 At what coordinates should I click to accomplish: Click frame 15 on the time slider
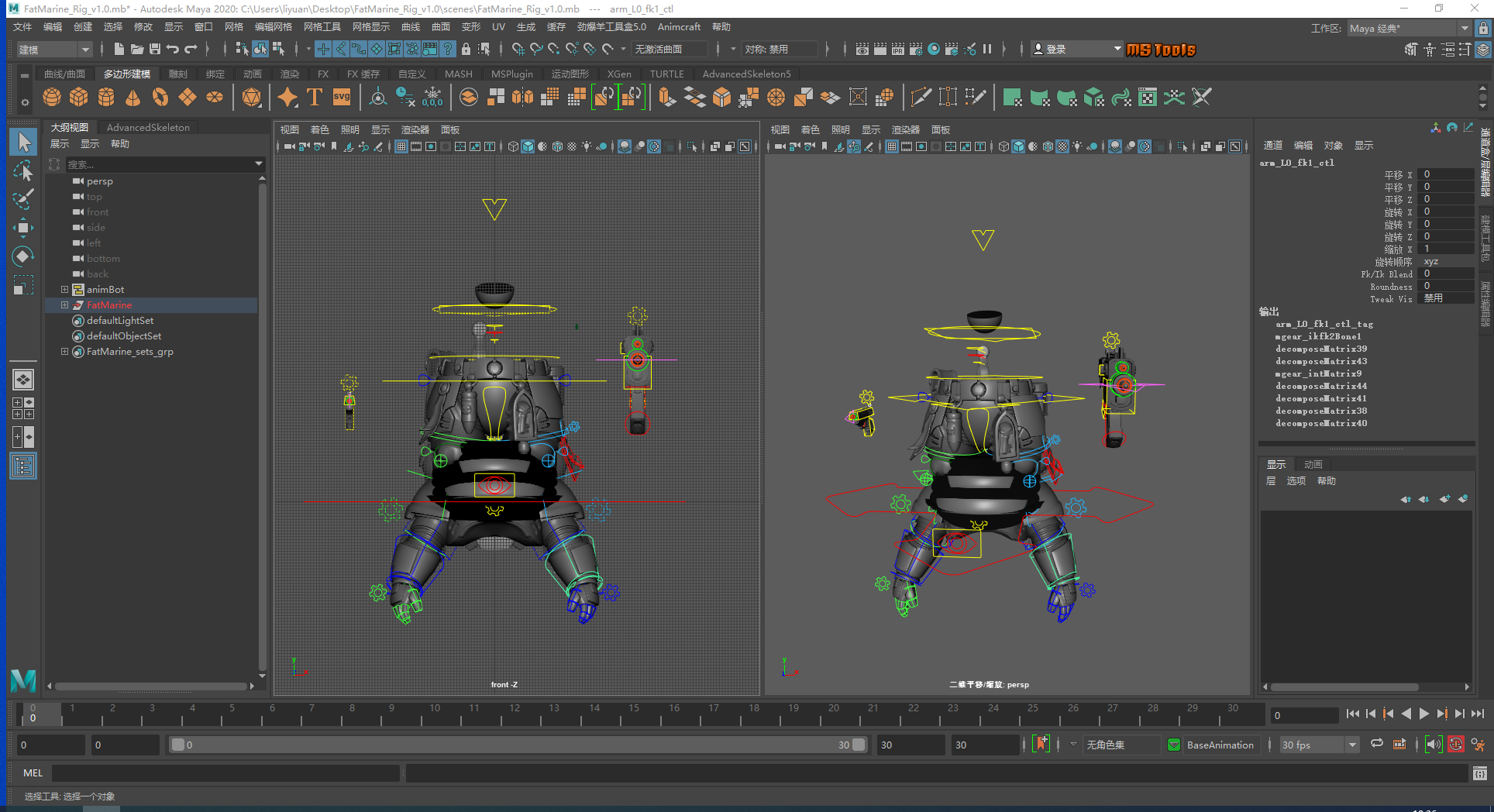[x=634, y=714]
